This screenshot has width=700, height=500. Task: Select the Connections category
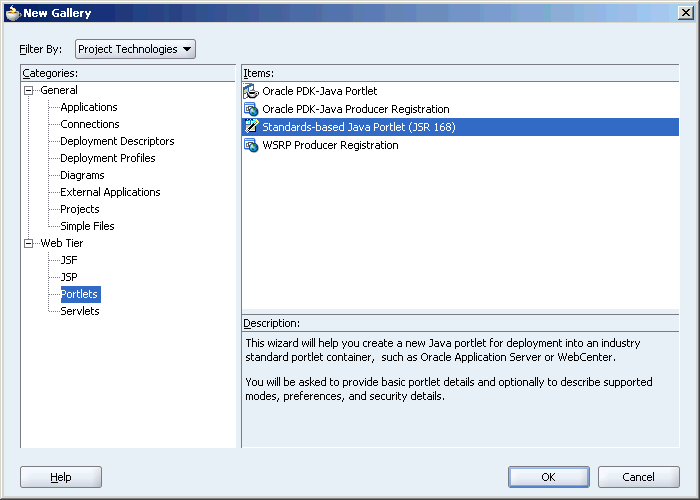[90, 124]
